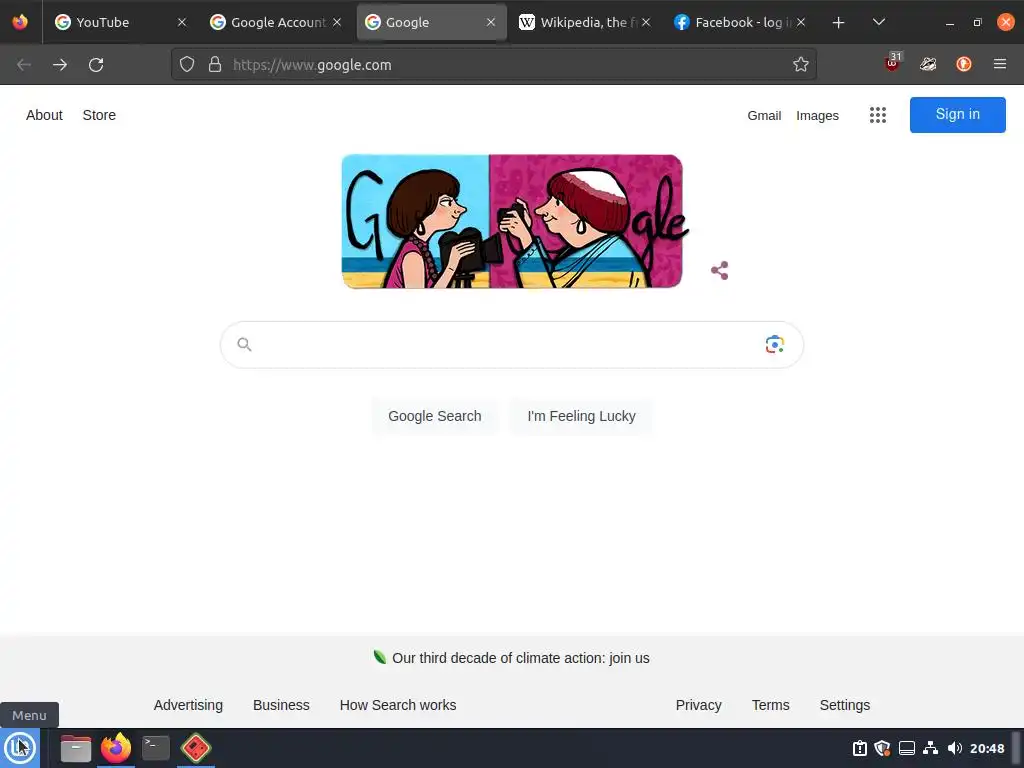Open network connections tray icon
Image resolution: width=1024 pixels, height=768 pixels.
(931, 748)
